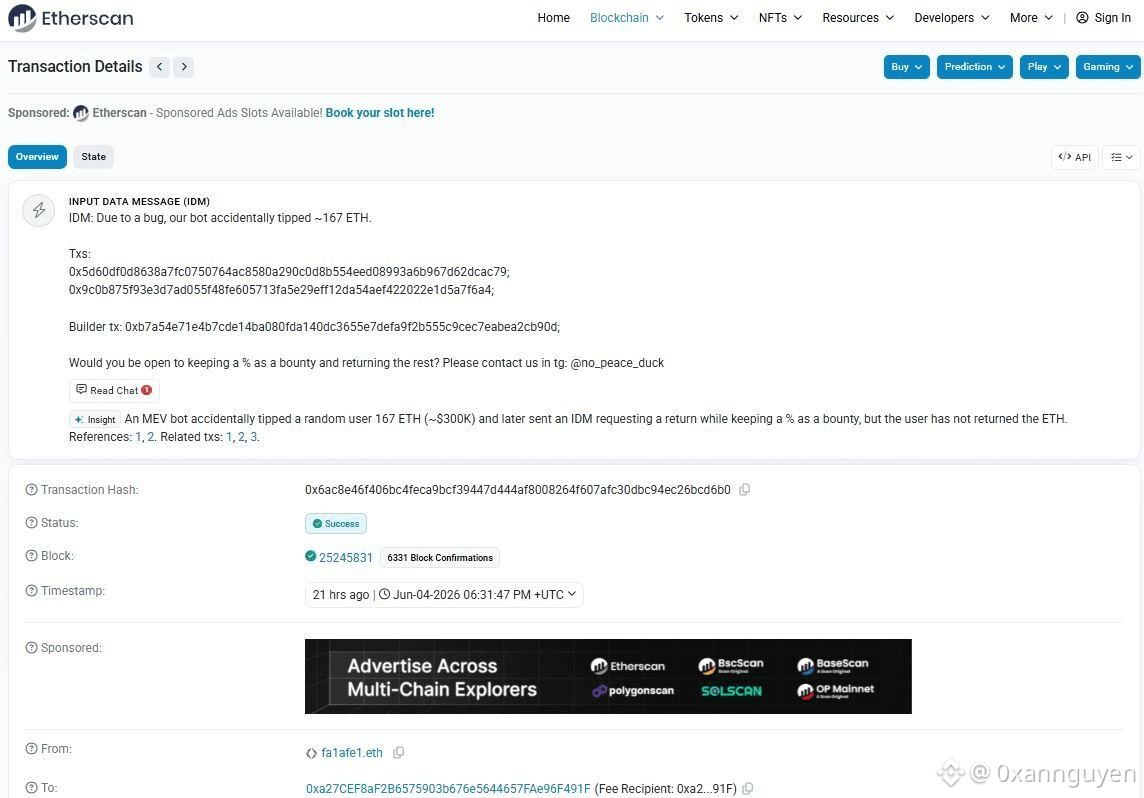Click the @no_peace_duck telegram handle
1144x798 pixels.
tap(617, 363)
